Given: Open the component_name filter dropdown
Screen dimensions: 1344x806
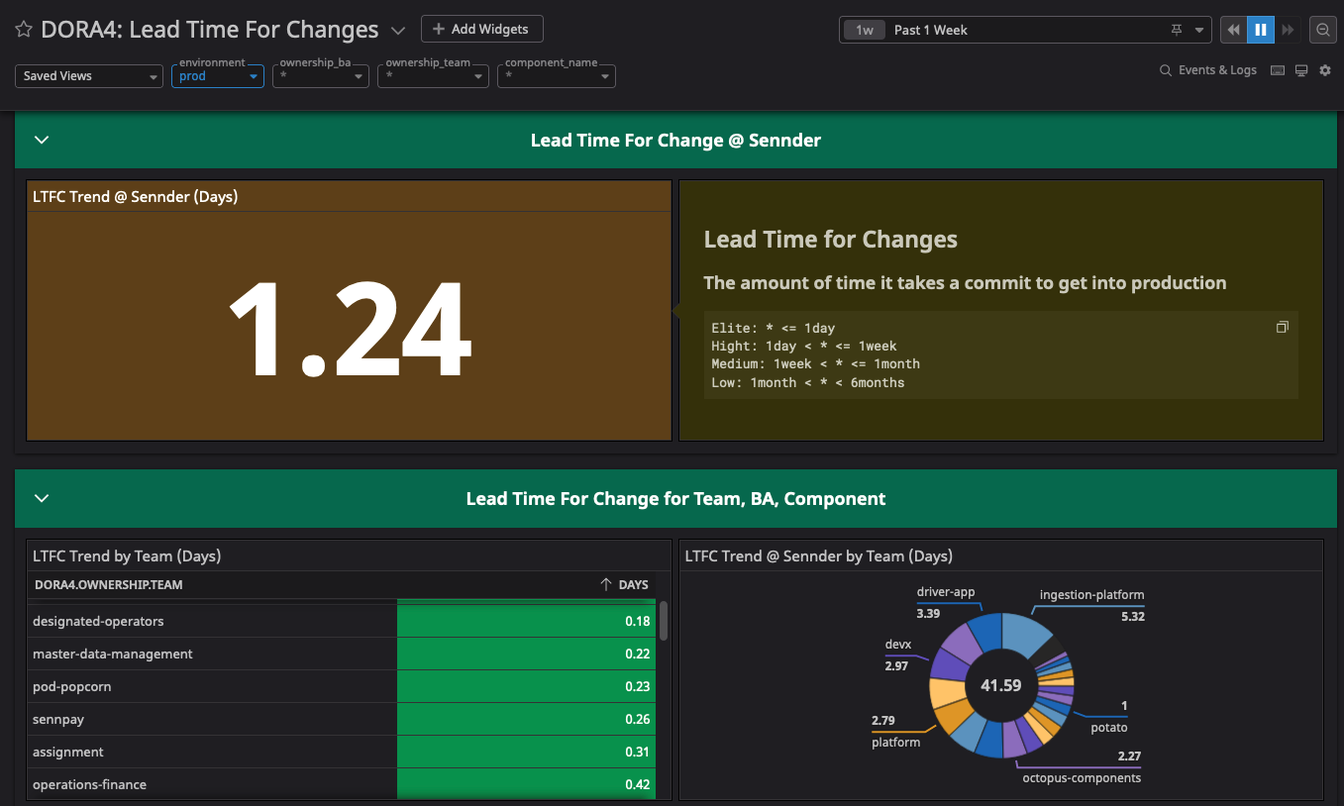Looking at the screenshot, I should [556, 76].
